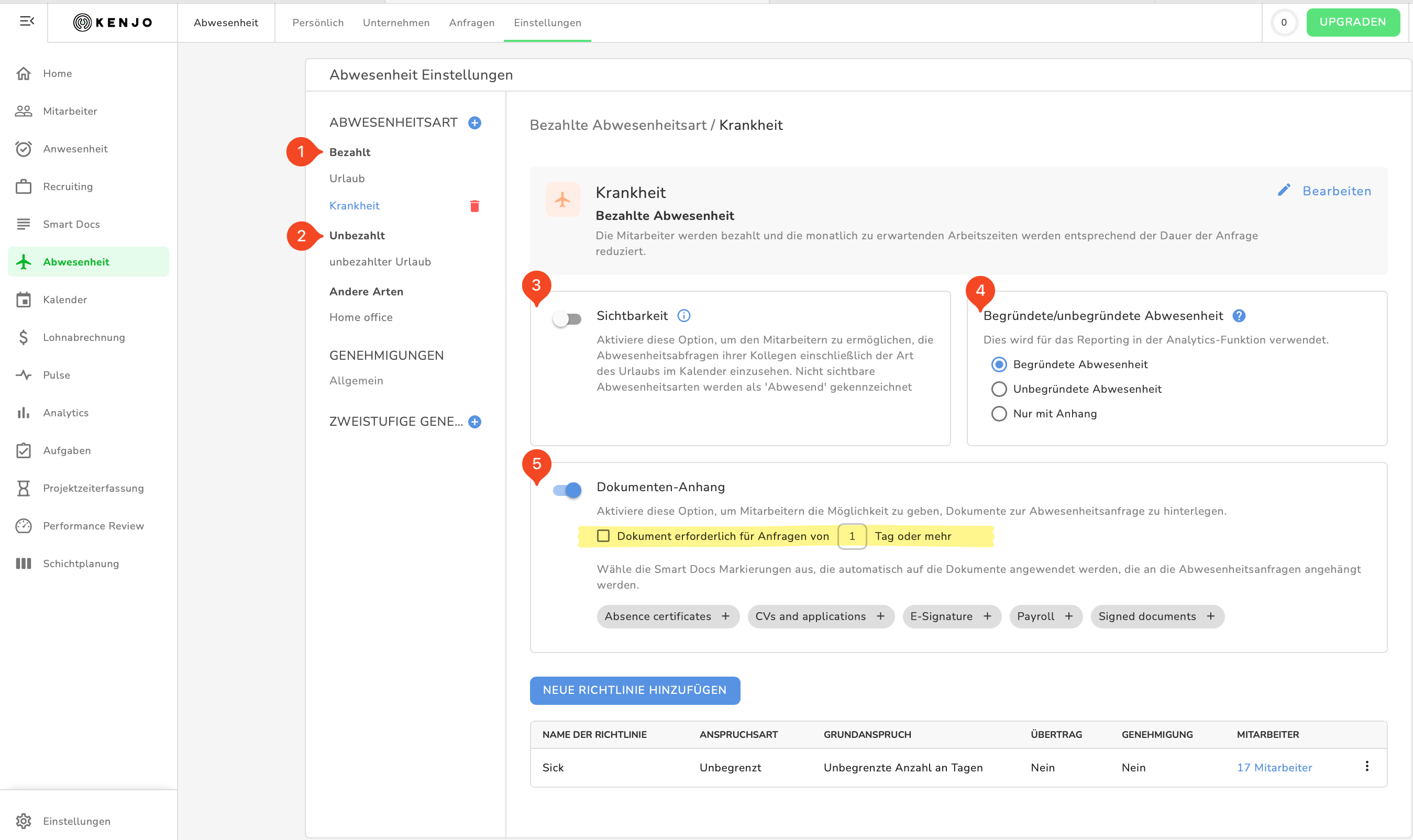Click the days number input field
Screen dimensions: 1413x840
click(852, 536)
